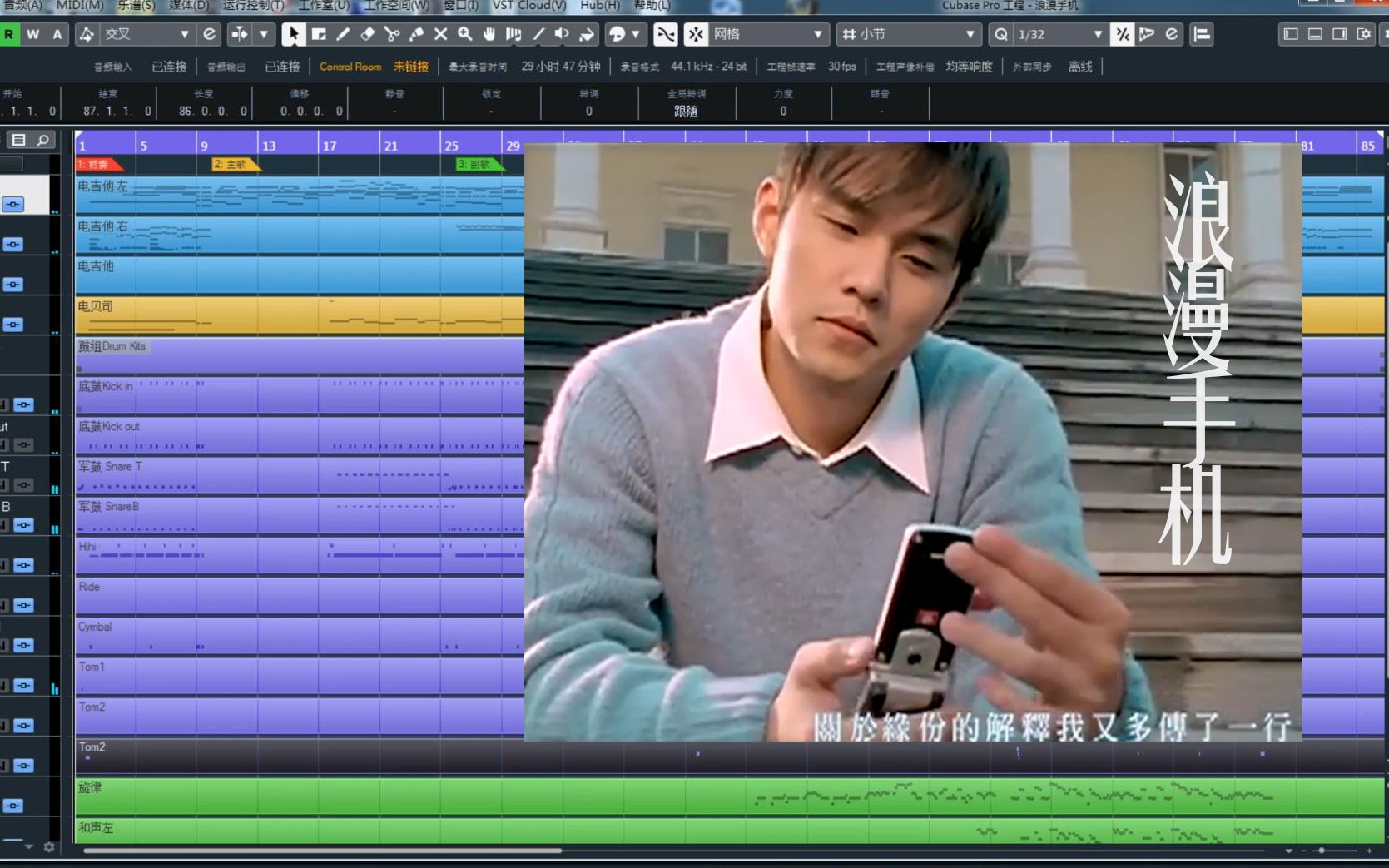The width and height of the screenshot is (1389, 868).
Task: Open the window layout setup gear
Action: click(1363, 34)
